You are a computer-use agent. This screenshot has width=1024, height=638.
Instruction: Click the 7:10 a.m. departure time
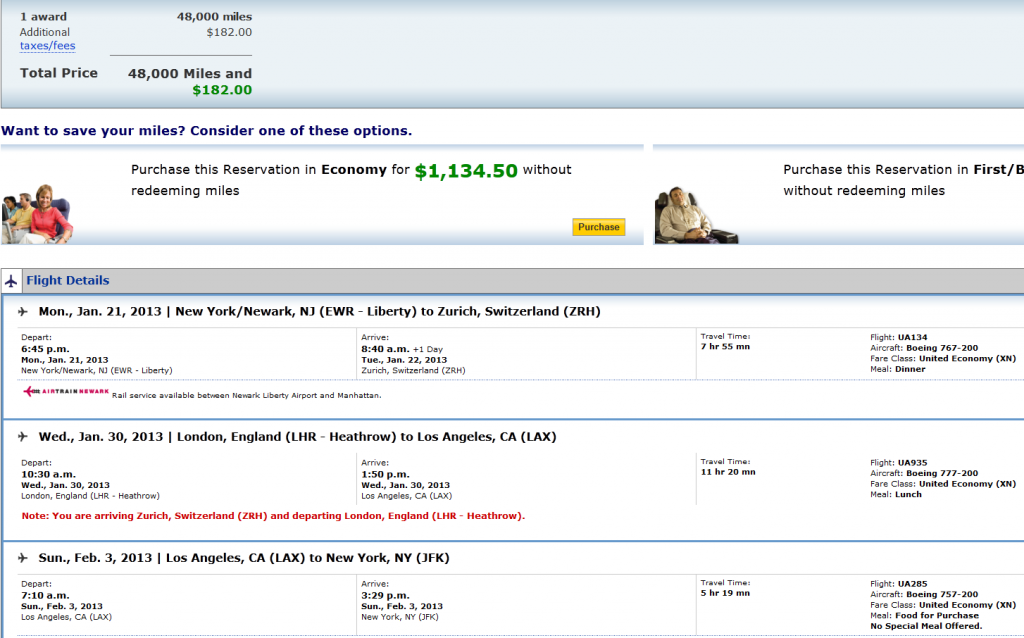click(x=45, y=596)
